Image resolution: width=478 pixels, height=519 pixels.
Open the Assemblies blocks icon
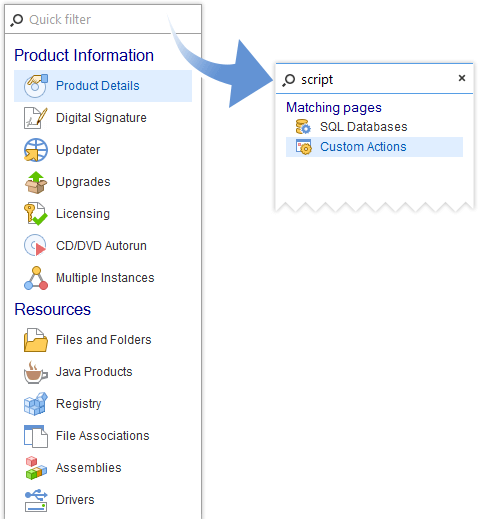point(36,468)
